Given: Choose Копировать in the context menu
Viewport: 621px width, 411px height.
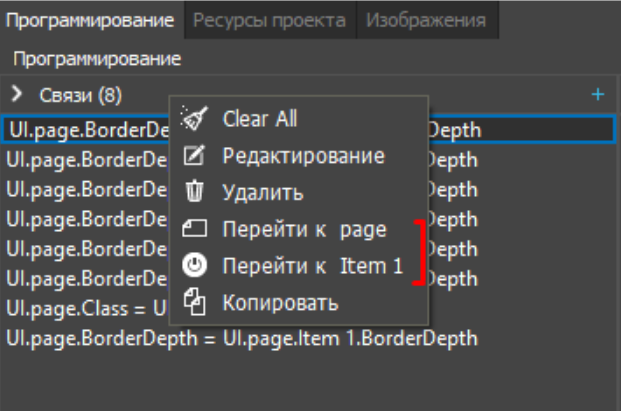Looking at the screenshot, I should click(x=299, y=303).
